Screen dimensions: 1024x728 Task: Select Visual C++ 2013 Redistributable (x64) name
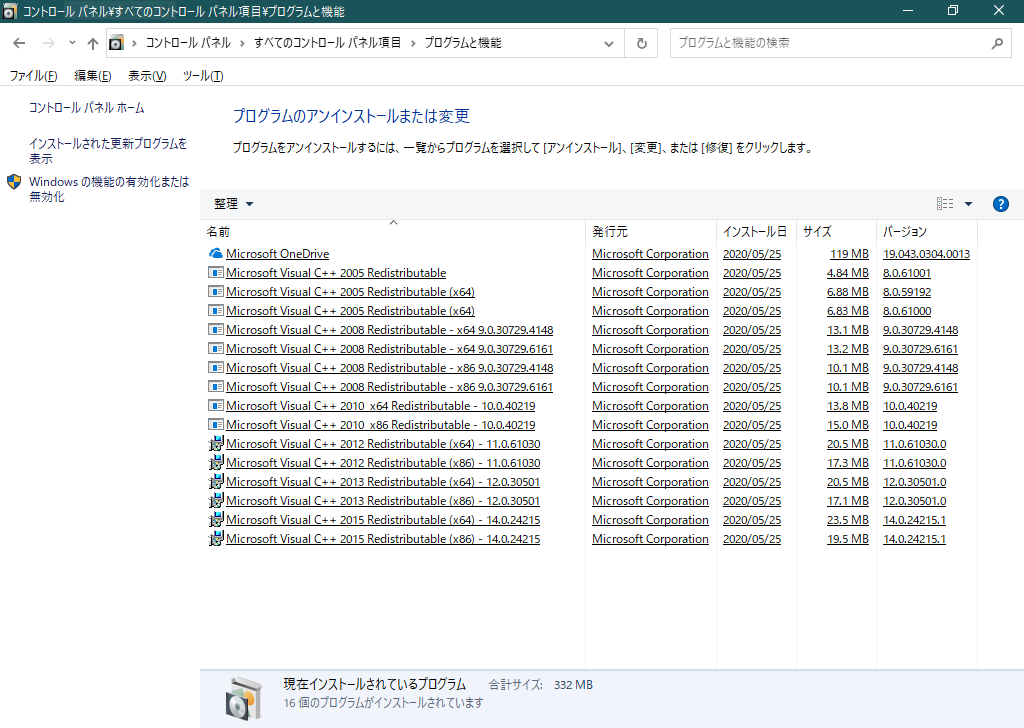(x=383, y=482)
